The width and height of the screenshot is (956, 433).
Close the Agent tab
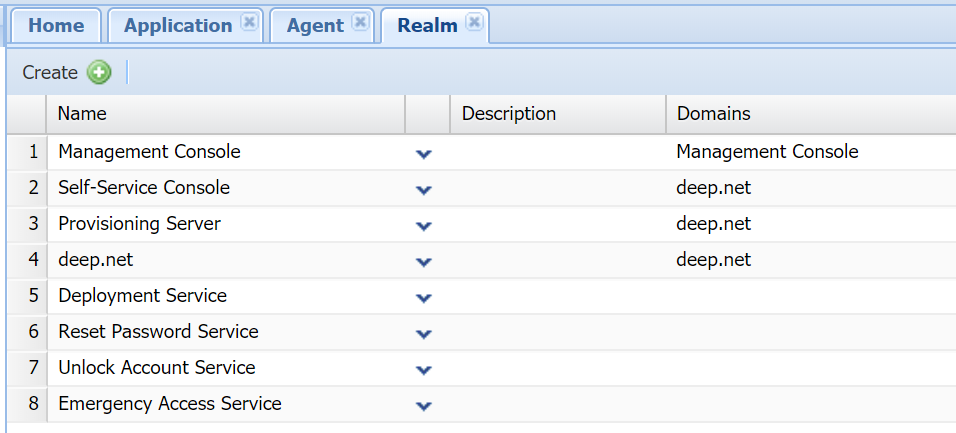360,22
